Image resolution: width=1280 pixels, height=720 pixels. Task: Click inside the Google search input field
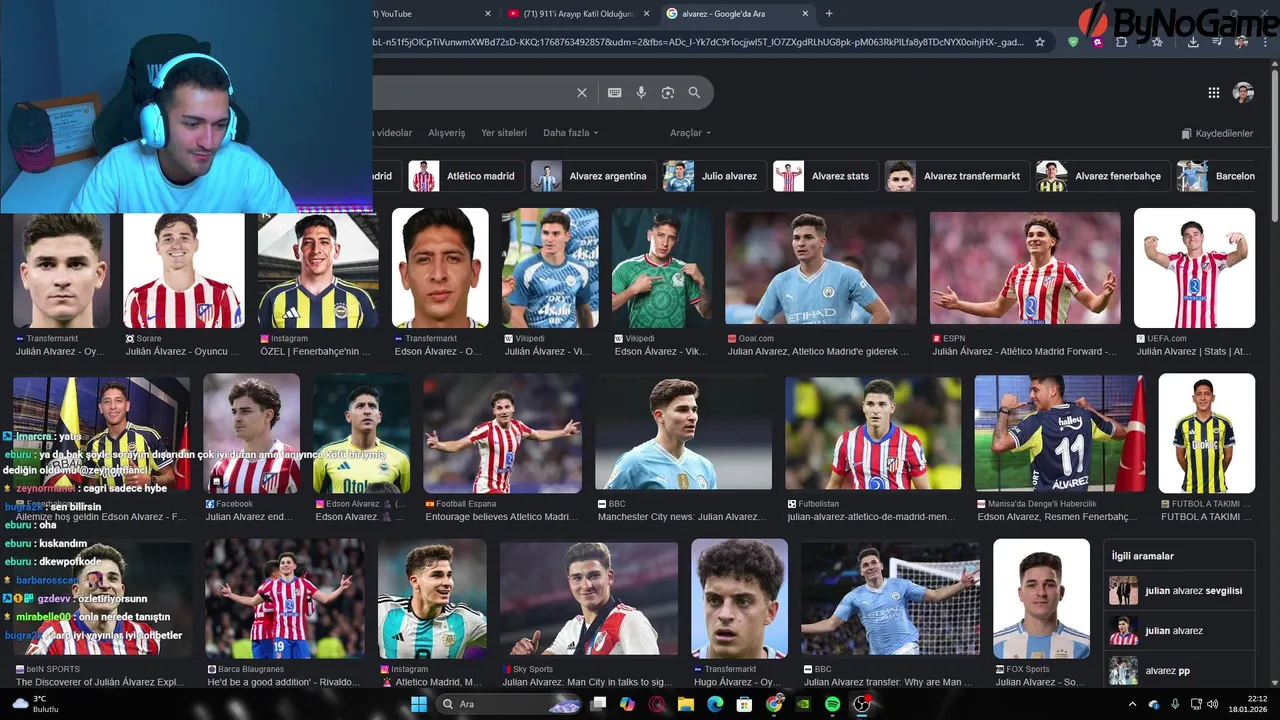(469, 93)
